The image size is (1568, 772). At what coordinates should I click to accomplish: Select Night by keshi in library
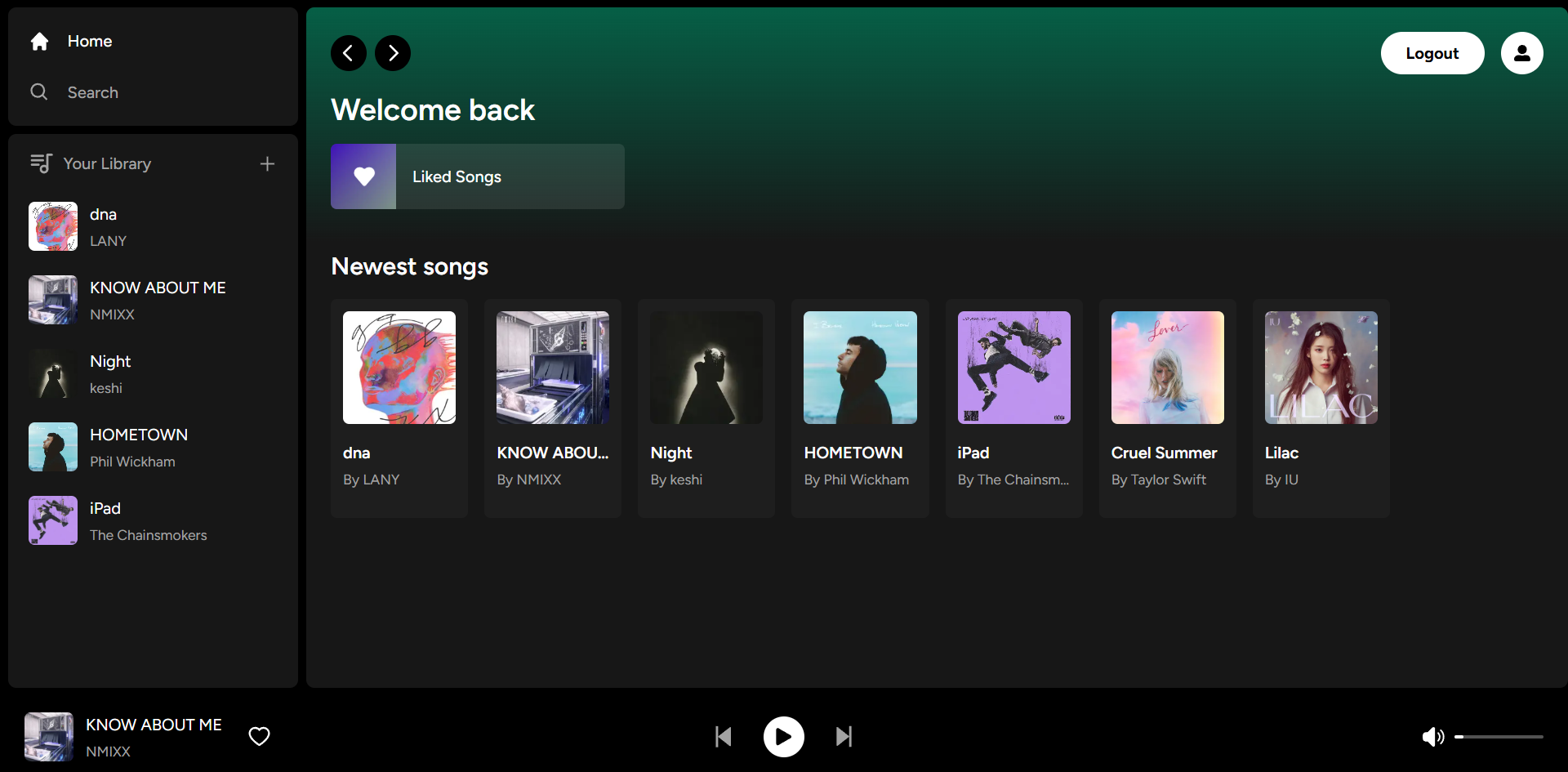[x=110, y=373]
